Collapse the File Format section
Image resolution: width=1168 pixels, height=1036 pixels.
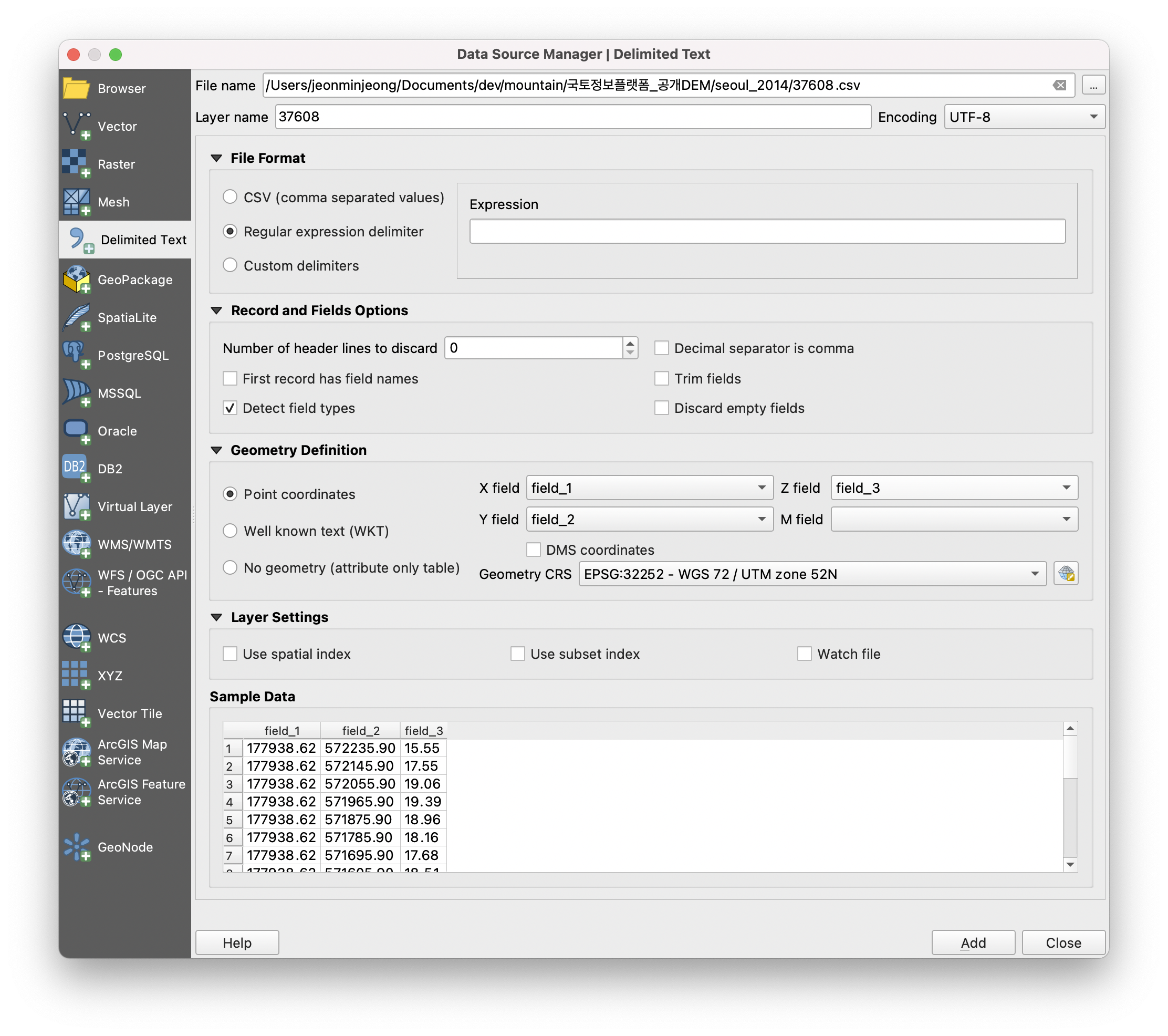click(x=216, y=158)
